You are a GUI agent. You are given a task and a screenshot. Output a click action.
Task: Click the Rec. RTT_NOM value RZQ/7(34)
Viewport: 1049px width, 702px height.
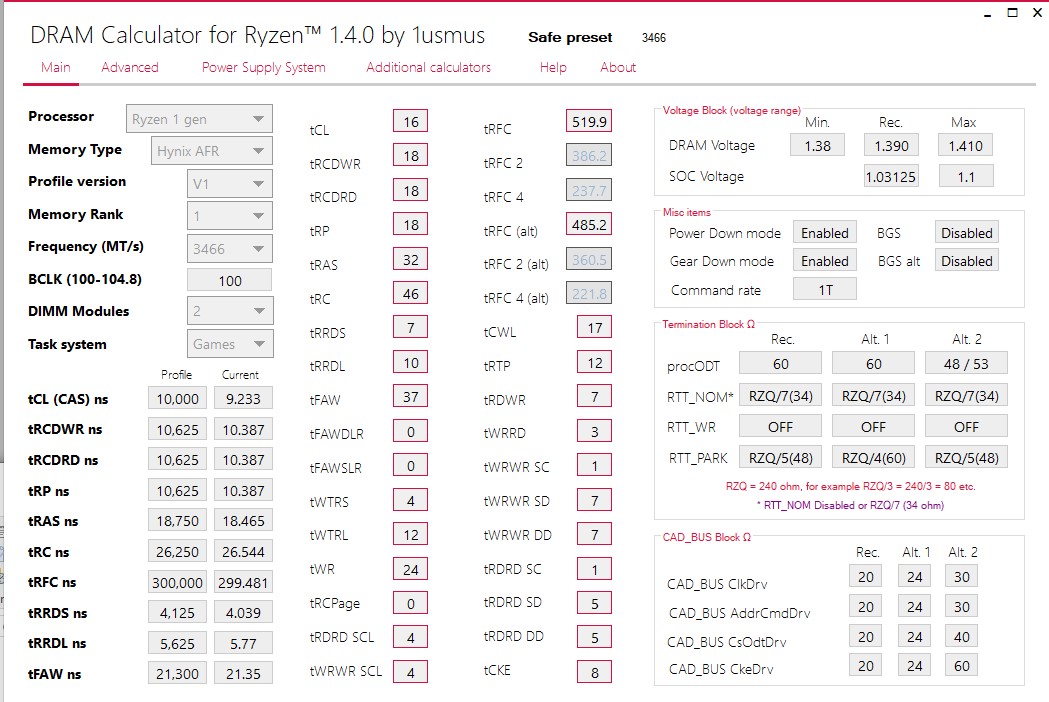coord(780,396)
